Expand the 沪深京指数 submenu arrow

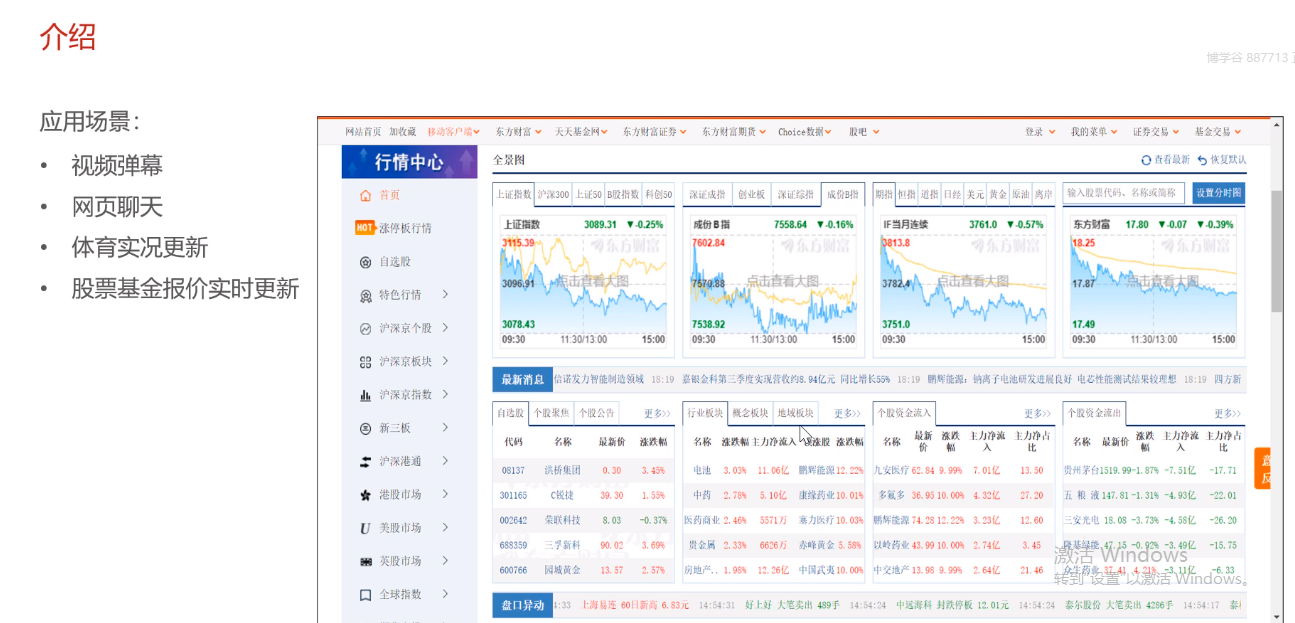coord(445,394)
